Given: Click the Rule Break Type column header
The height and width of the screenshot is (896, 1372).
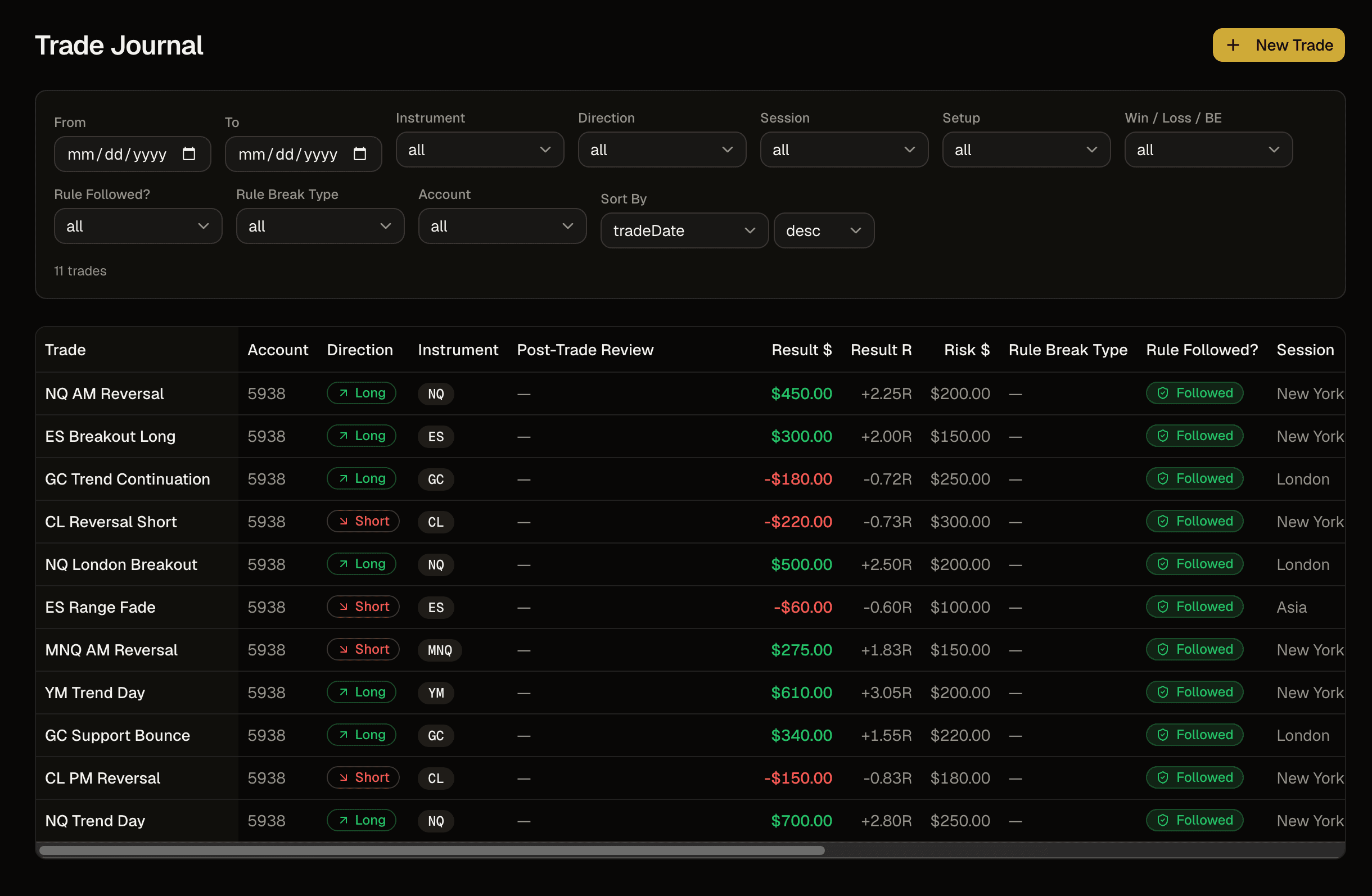Looking at the screenshot, I should point(1068,350).
